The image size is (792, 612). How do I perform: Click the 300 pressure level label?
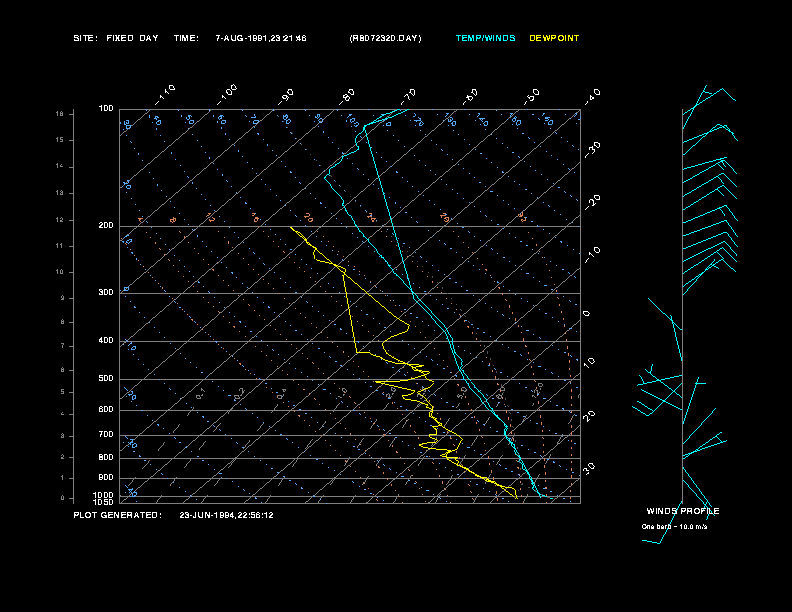106,292
